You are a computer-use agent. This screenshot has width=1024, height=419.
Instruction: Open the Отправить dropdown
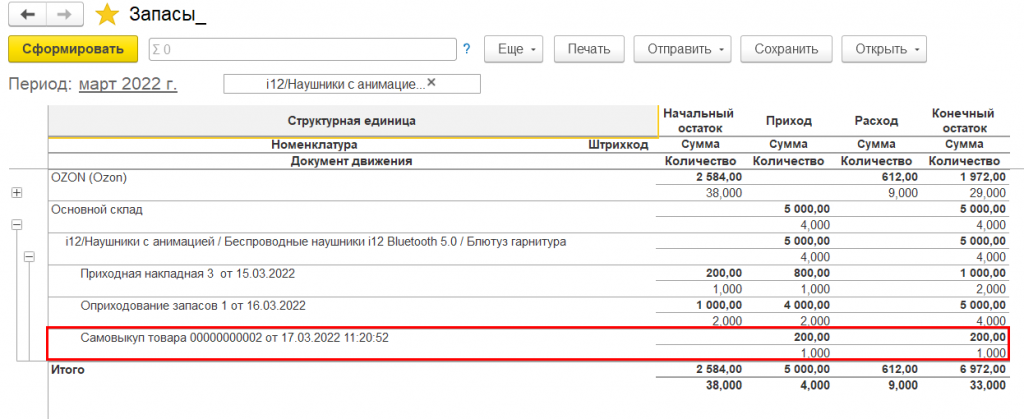pyautogui.click(x=684, y=48)
